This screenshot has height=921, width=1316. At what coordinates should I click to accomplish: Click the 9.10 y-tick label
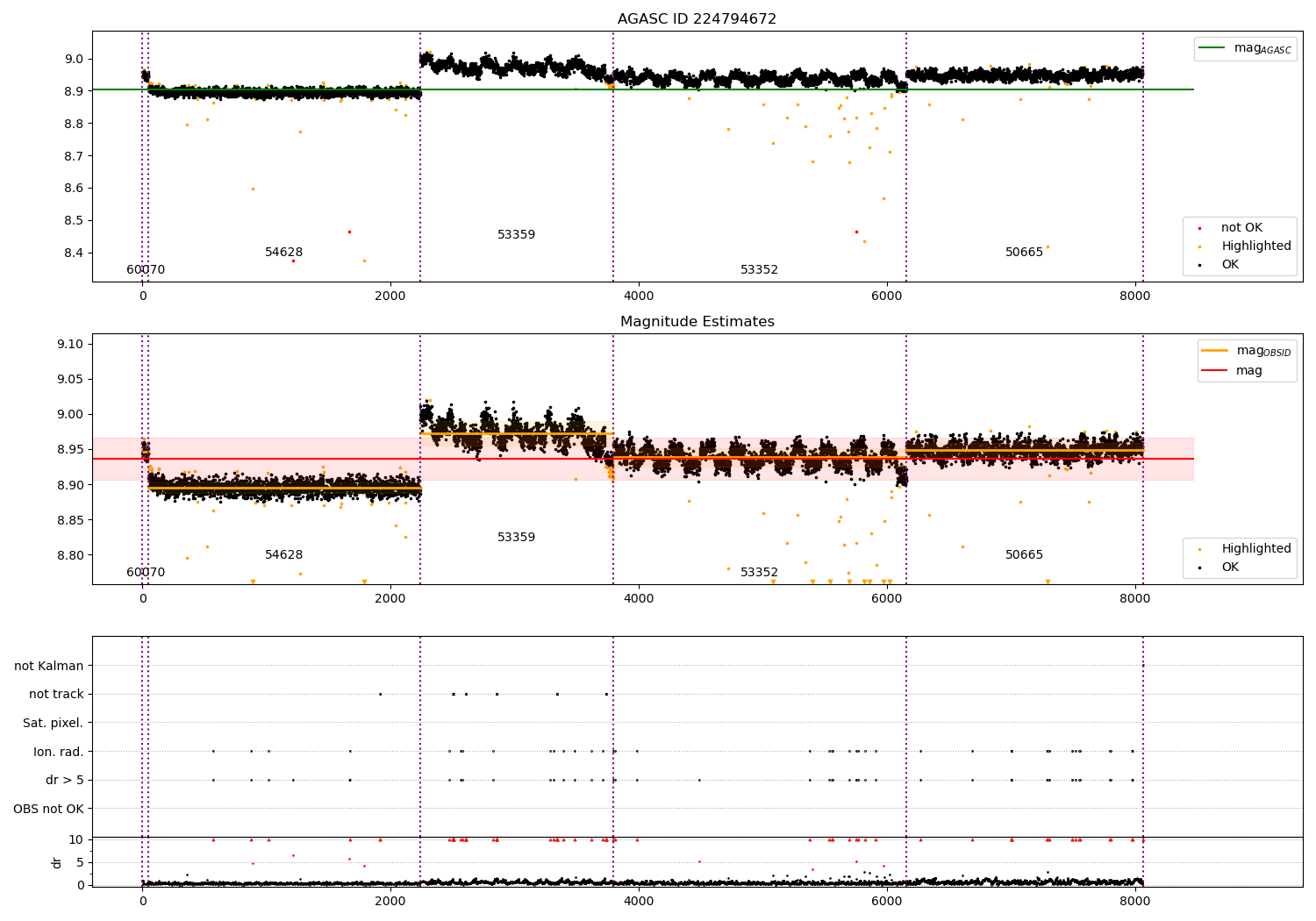(x=69, y=345)
